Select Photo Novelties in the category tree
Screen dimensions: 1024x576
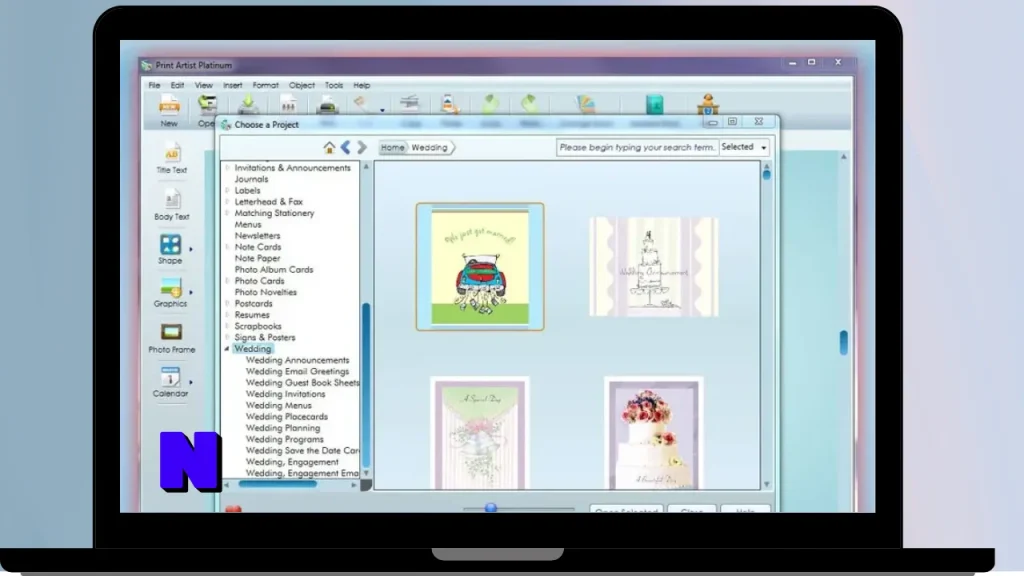[x=266, y=293]
